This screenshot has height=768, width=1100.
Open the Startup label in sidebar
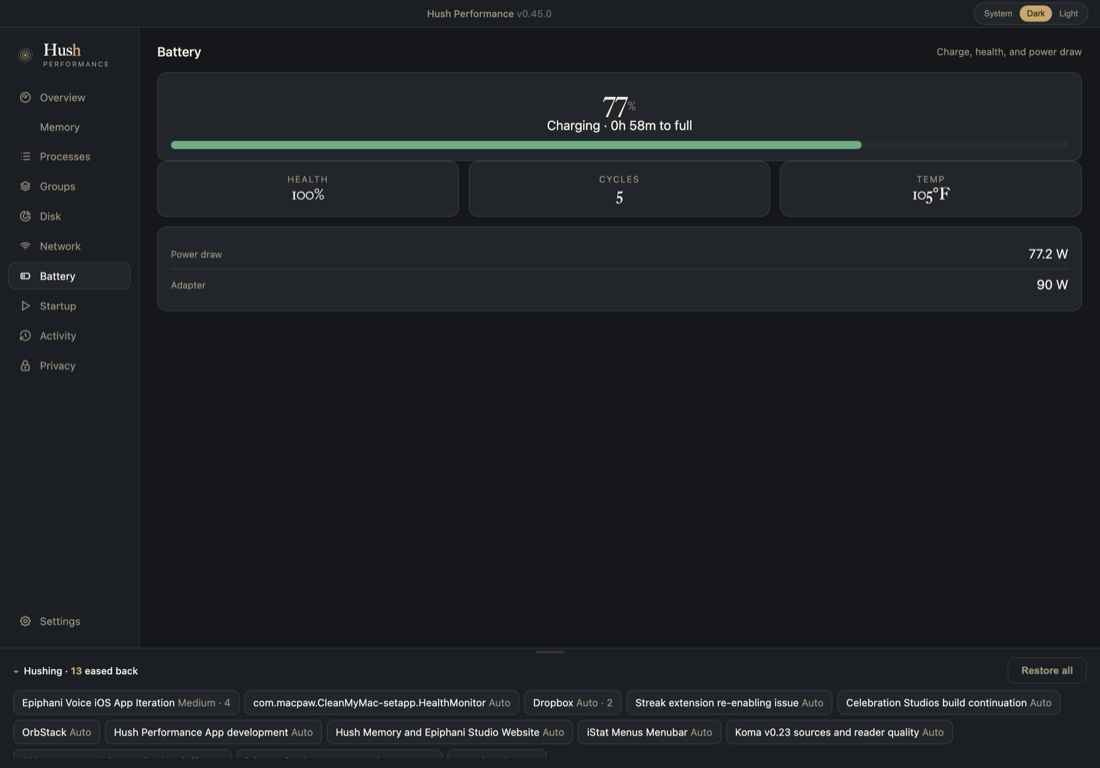[x=58, y=306]
